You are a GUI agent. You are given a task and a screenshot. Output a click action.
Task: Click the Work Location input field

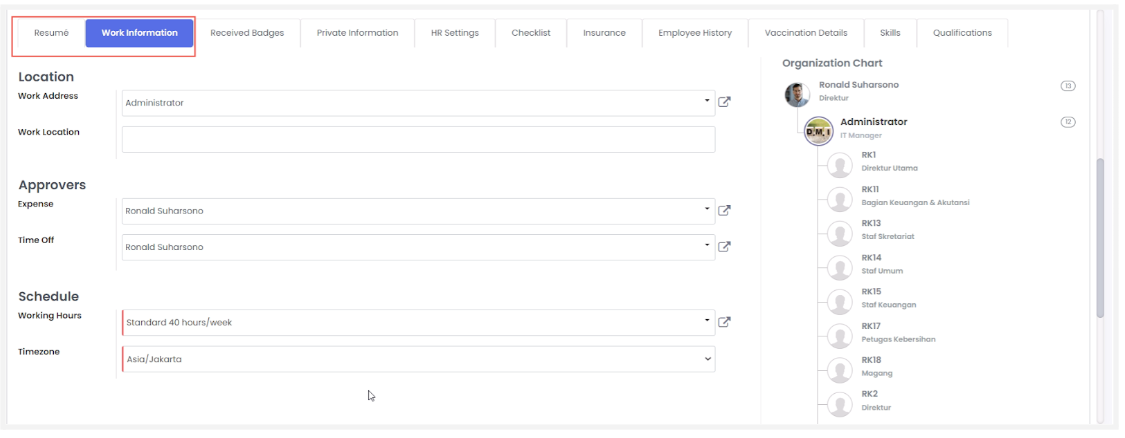coord(418,139)
